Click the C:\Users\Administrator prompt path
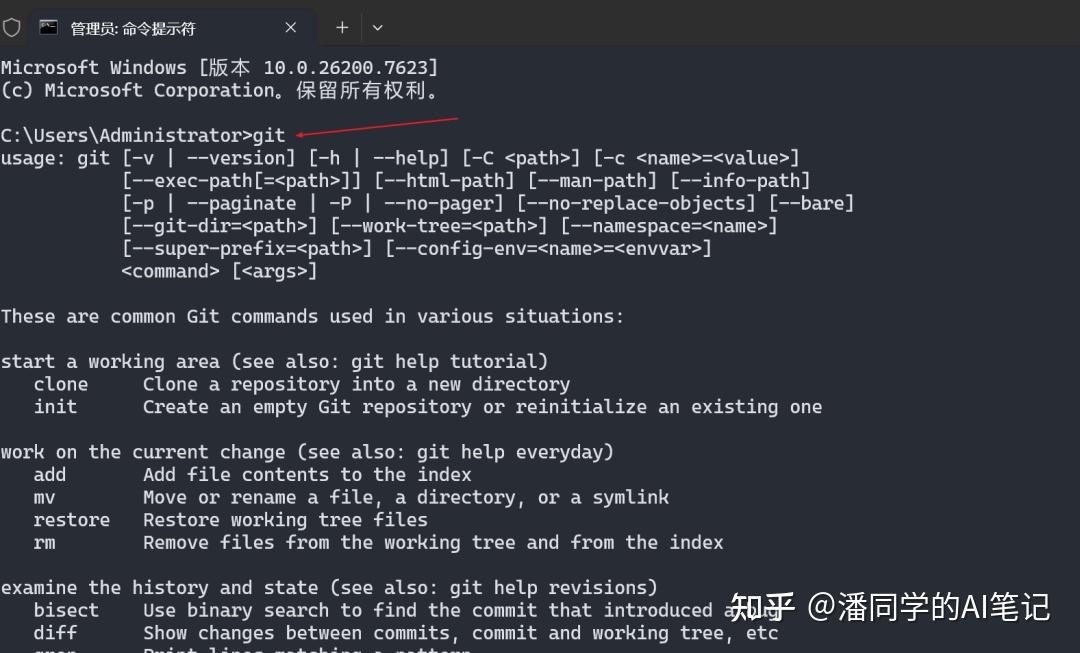The width and height of the screenshot is (1080, 653). pyautogui.click(x=122, y=135)
